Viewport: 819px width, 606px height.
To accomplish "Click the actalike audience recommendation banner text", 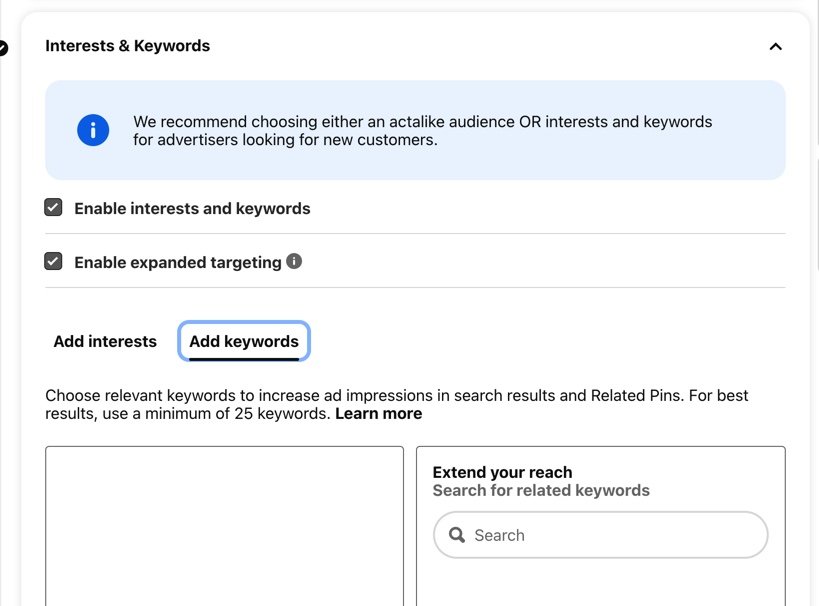I will coord(423,131).
